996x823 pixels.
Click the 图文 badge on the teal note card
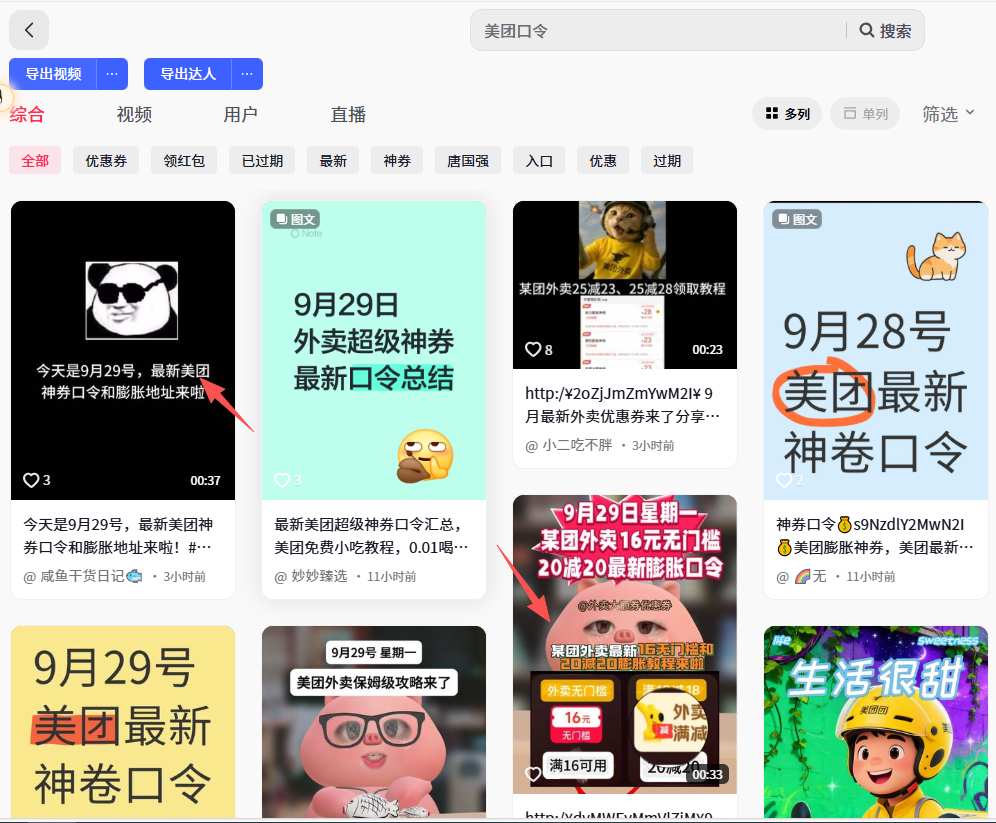click(x=297, y=219)
